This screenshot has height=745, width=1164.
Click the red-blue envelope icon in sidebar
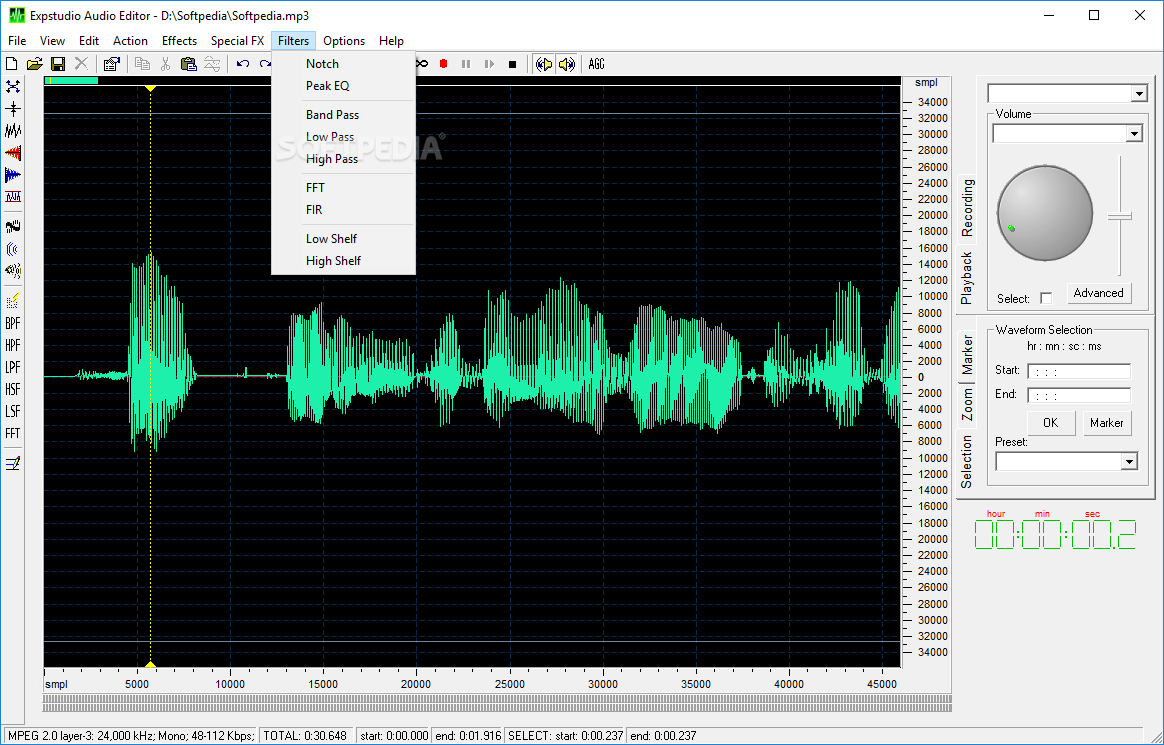pyautogui.click(x=13, y=197)
